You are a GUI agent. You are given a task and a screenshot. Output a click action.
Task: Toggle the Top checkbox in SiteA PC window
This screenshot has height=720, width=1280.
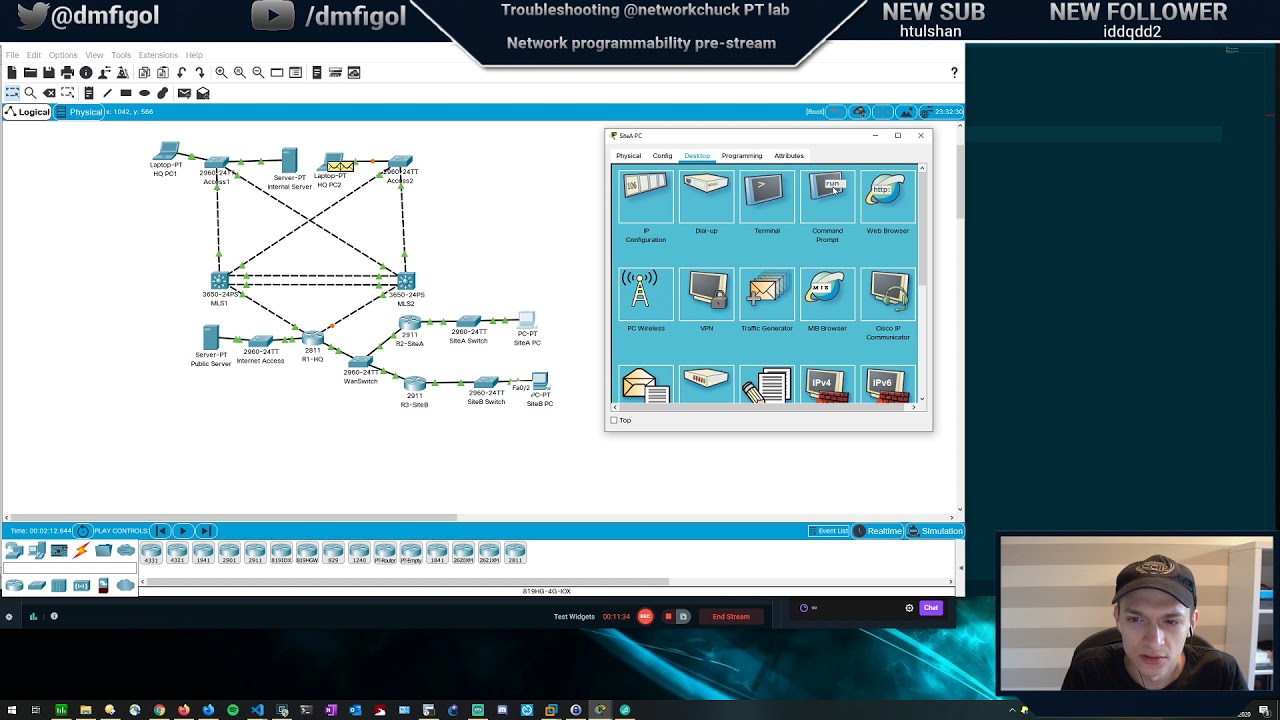pyautogui.click(x=614, y=420)
